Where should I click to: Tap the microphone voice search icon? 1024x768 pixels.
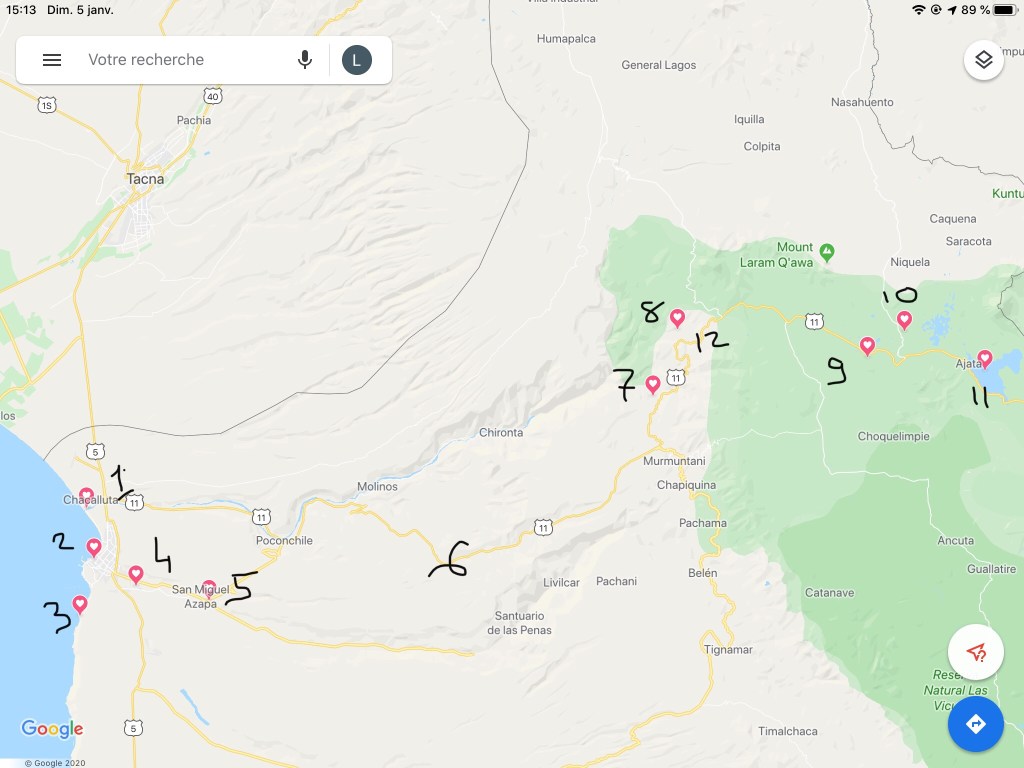coord(305,60)
